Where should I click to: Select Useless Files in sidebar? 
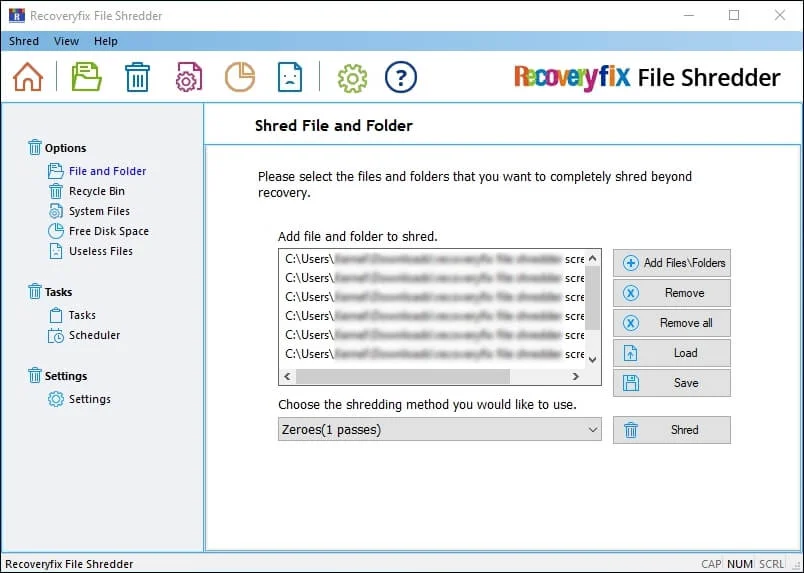tap(100, 251)
